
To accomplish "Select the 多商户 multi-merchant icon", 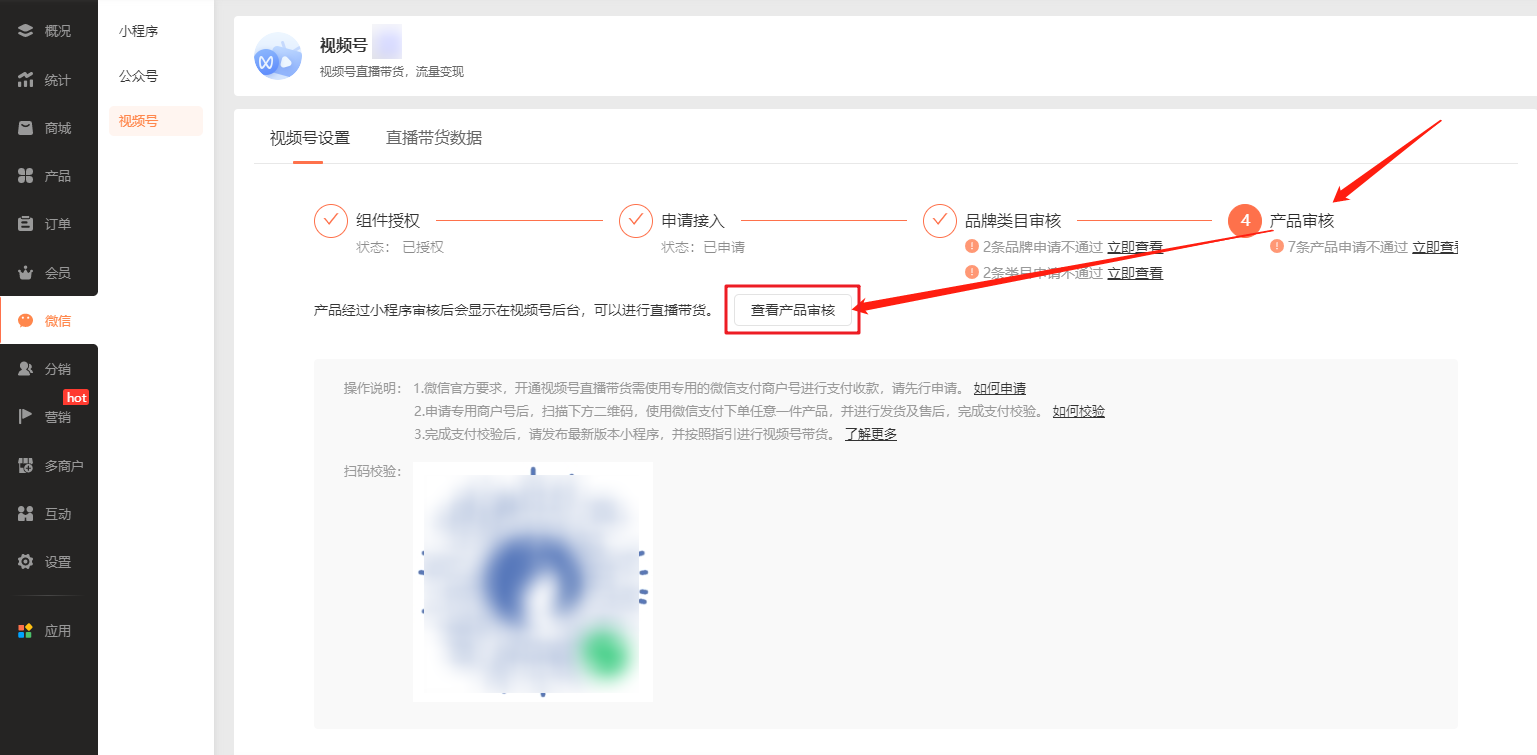I will 26,466.
